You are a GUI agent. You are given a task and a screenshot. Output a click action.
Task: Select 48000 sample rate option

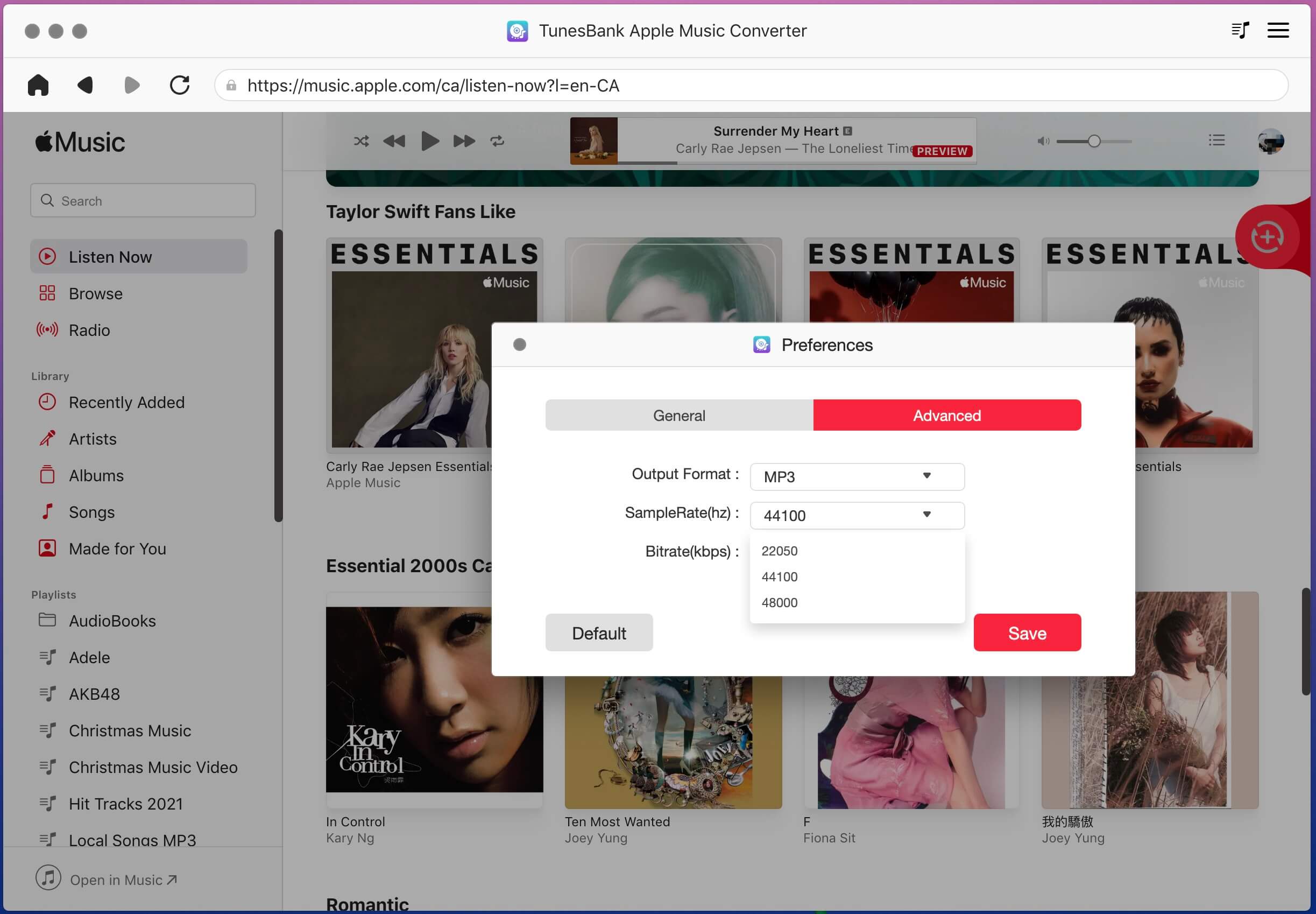click(857, 602)
